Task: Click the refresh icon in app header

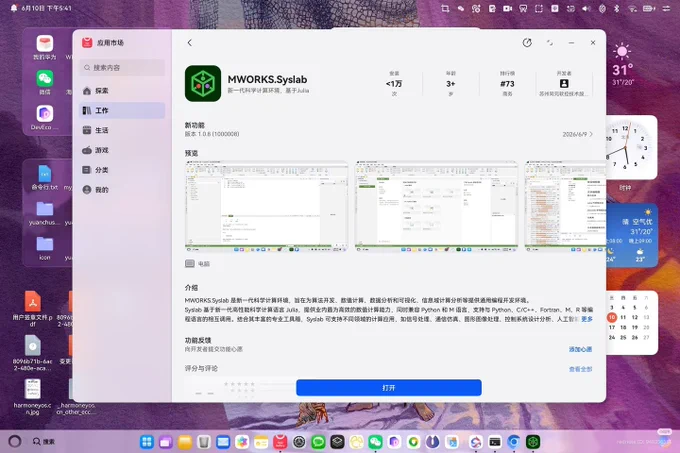Action: coord(527,42)
